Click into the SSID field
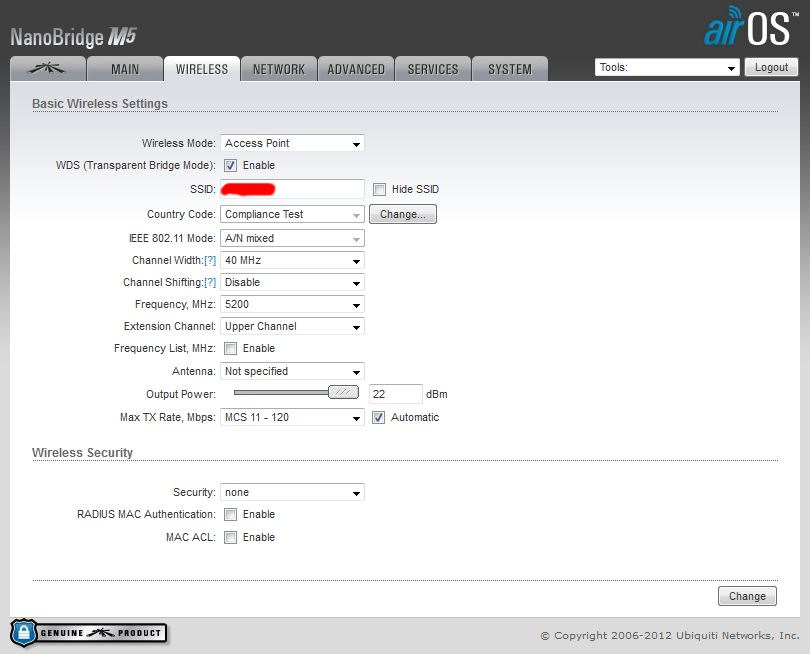 pos(292,189)
